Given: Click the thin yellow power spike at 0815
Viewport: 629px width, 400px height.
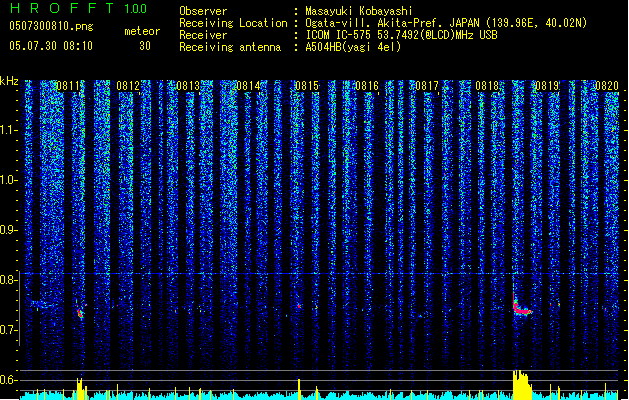Looking at the screenshot, I should [x=299, y=389].
